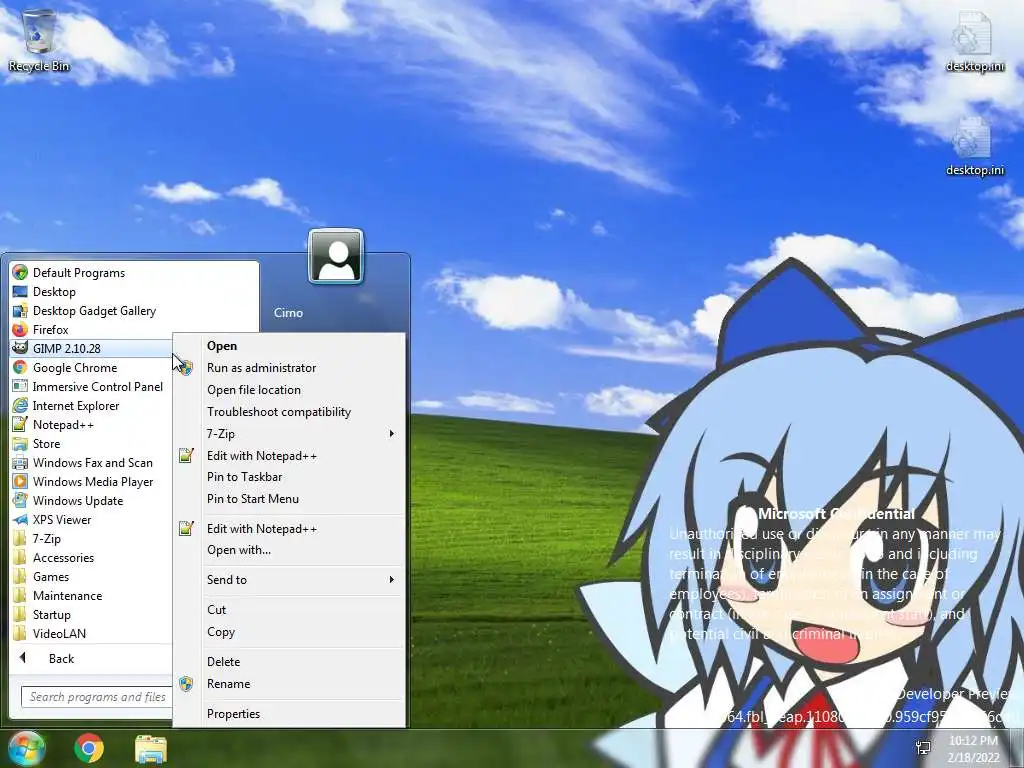Choose Run as administrator

point(290,368)
